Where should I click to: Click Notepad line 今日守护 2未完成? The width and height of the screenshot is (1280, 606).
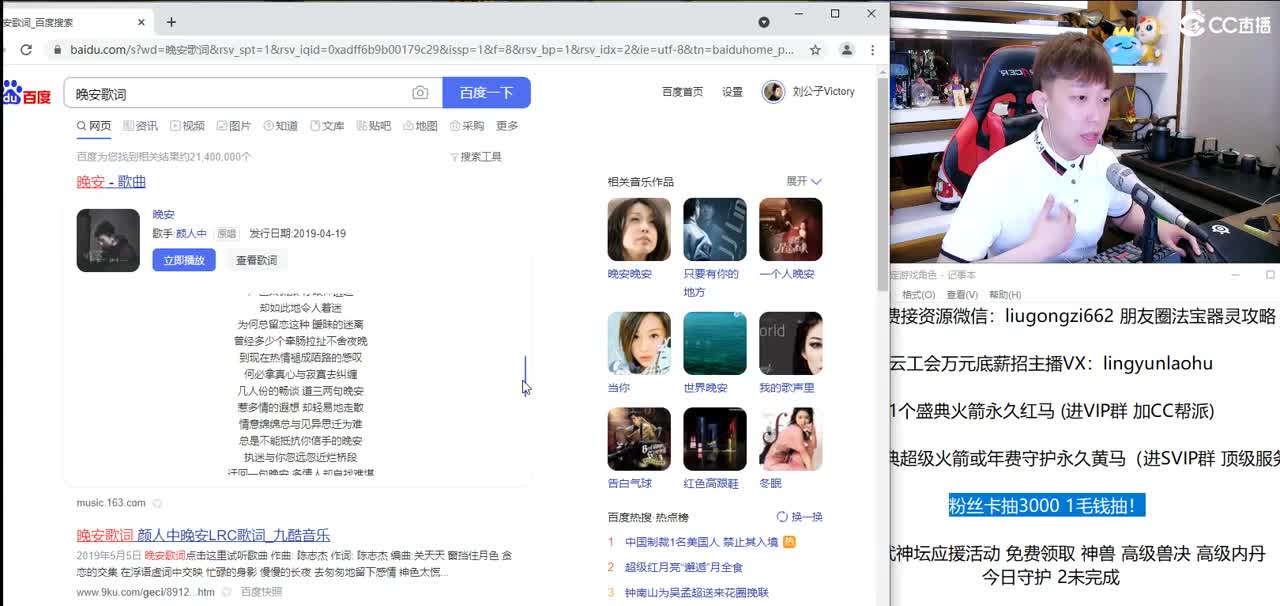(x=1050, y=577)
